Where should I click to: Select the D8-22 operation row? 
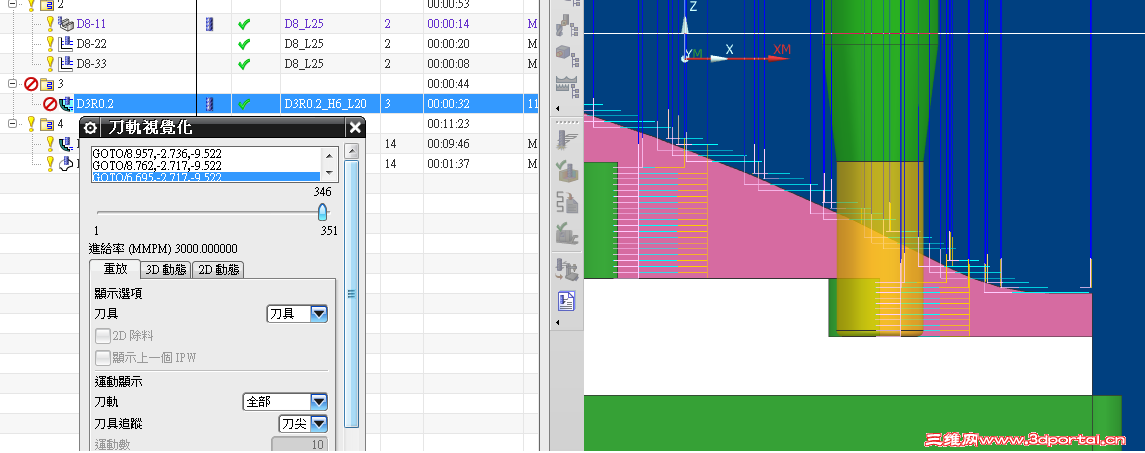(x=269, y=44)
